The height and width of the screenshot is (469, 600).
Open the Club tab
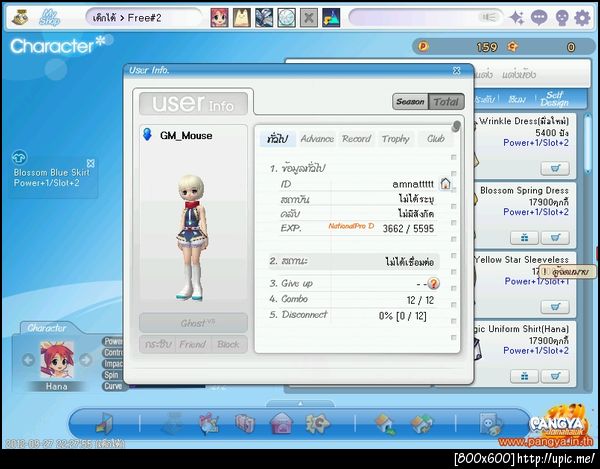coord(435,139)
